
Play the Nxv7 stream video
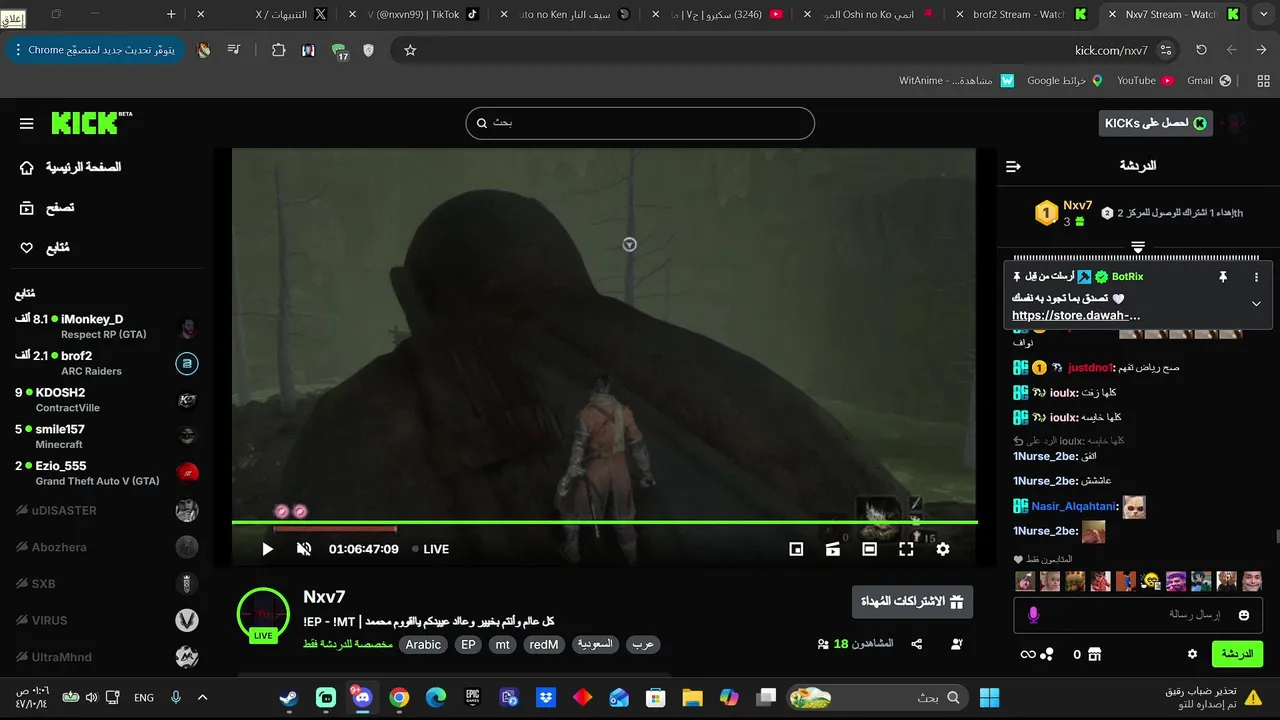click(267, 549)
